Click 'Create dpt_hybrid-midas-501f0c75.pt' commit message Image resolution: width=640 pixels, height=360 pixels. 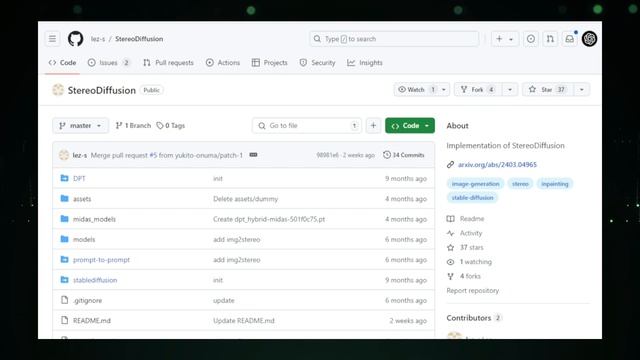coord(269,219)
